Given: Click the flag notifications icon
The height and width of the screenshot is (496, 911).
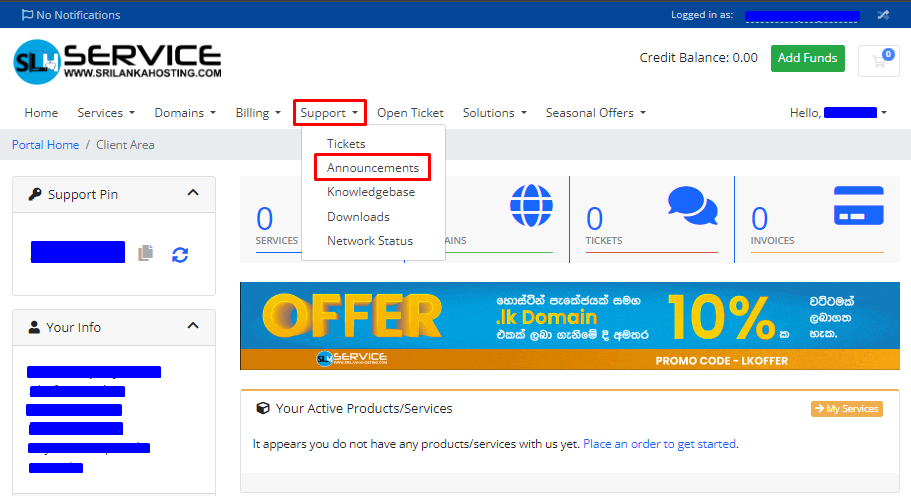Looking at the screenshot, I should coord(27,15).
